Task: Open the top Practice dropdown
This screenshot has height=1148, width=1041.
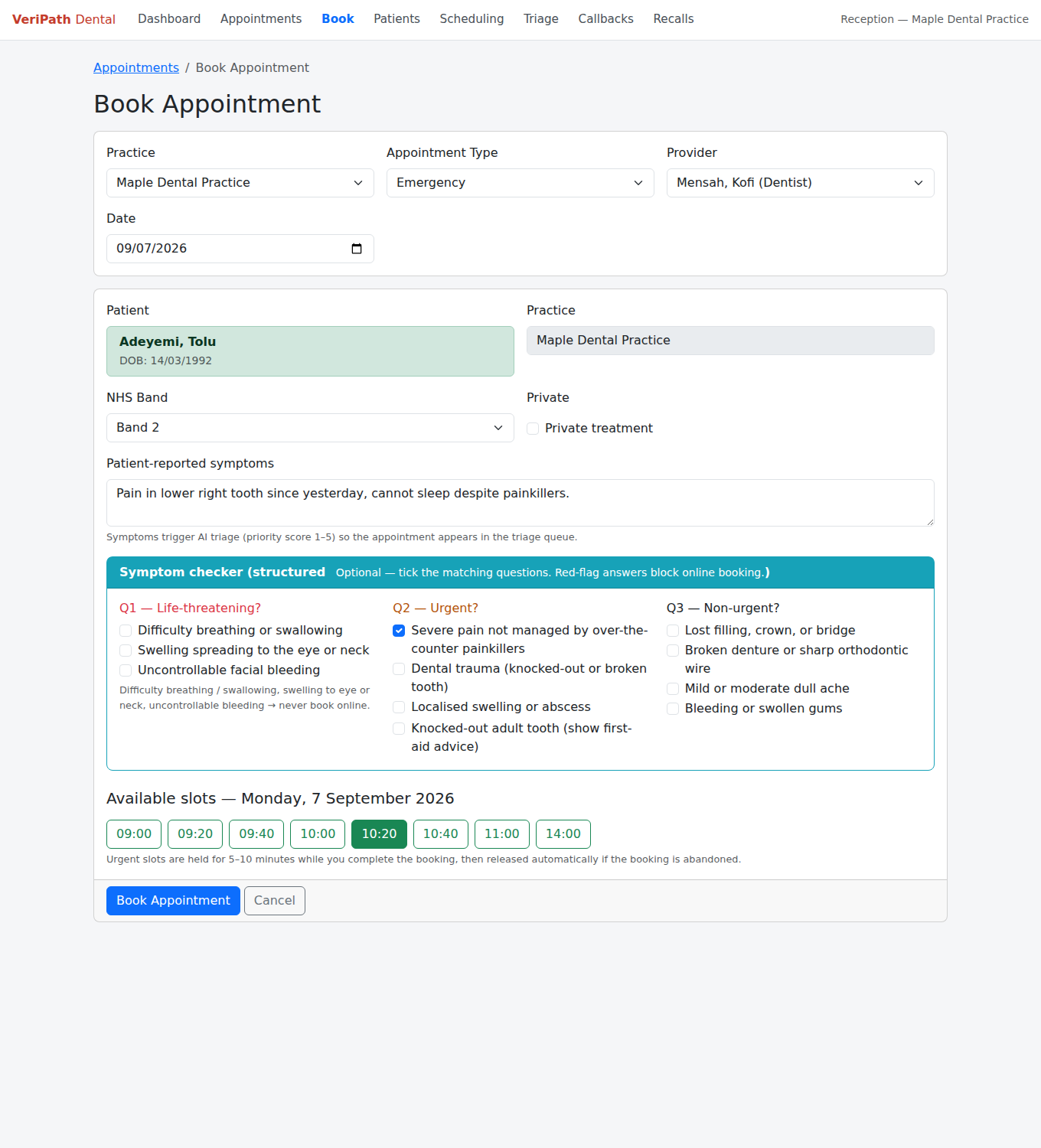Action: (240, 183)
